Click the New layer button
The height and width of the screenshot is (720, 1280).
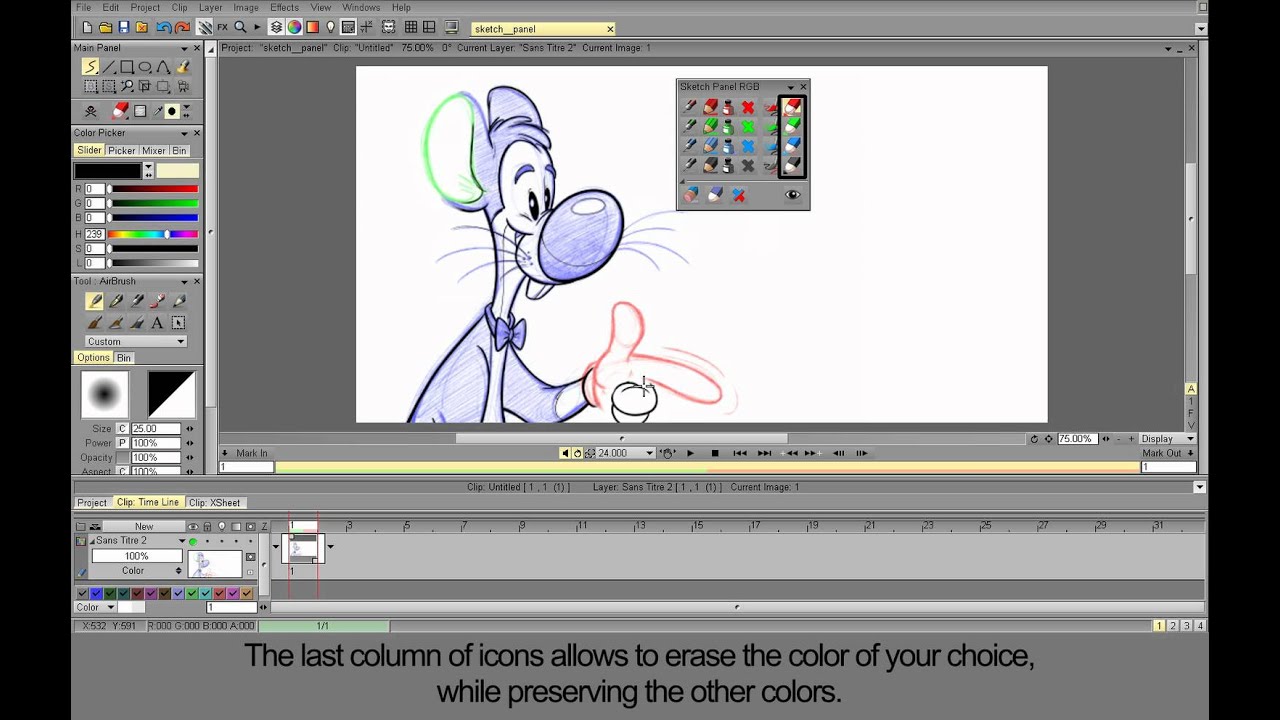tap(144, 526)
